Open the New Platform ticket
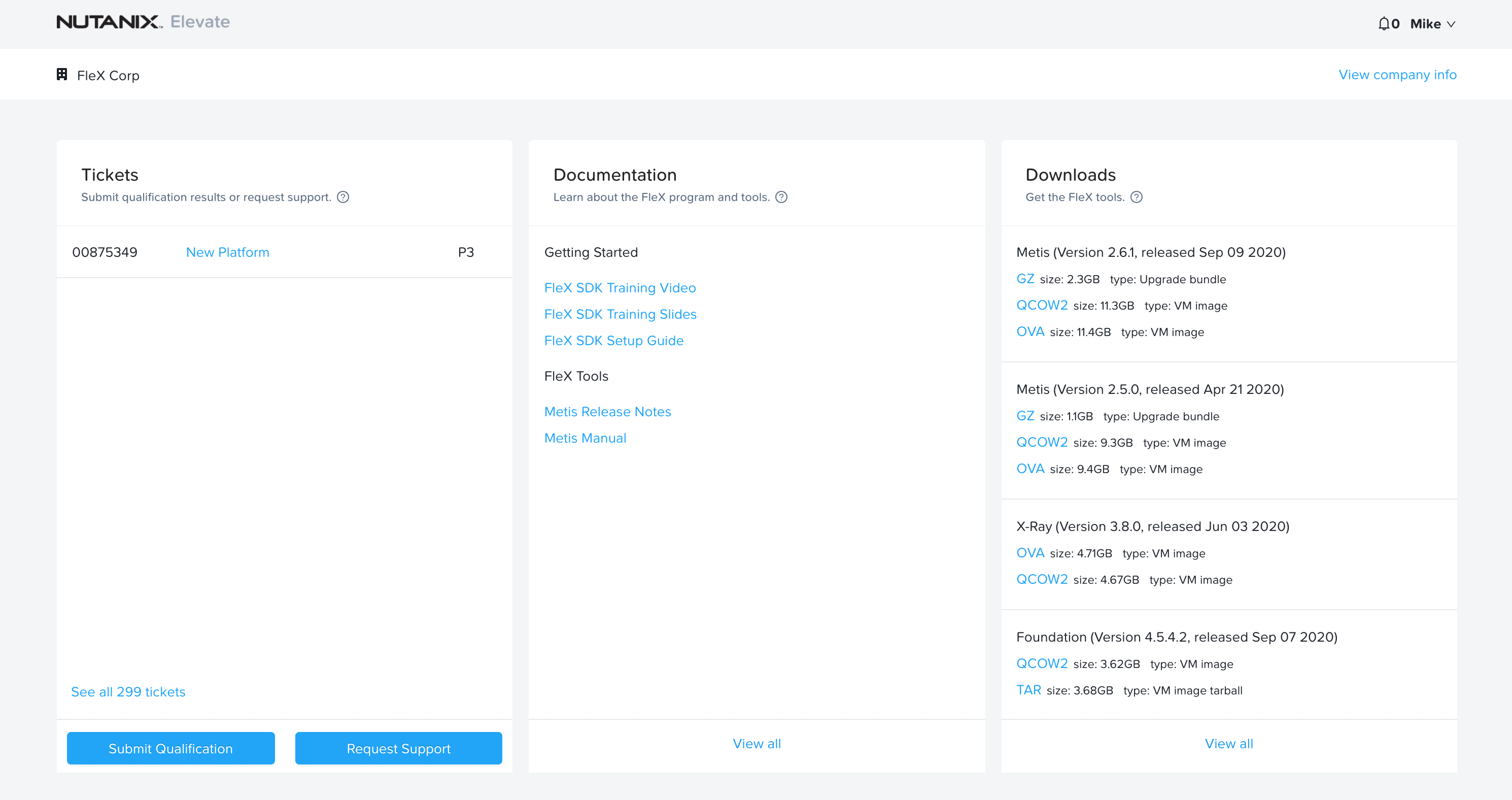 [x=227, y=253]
